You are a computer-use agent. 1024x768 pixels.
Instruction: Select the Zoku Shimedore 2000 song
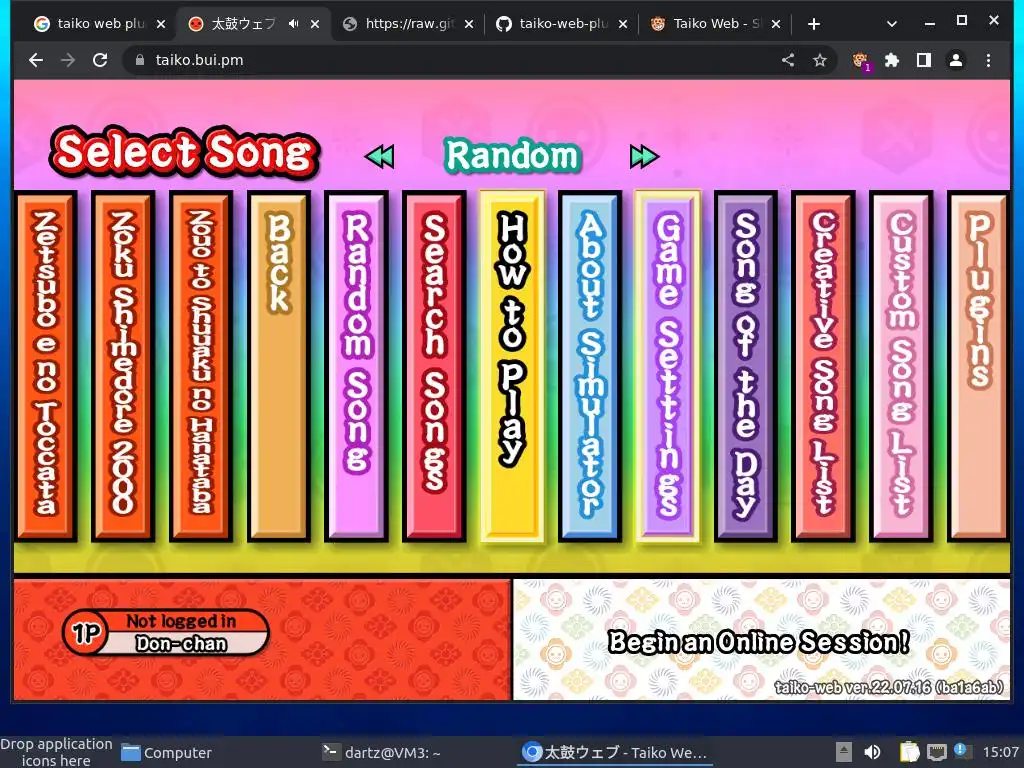(123, 366)
